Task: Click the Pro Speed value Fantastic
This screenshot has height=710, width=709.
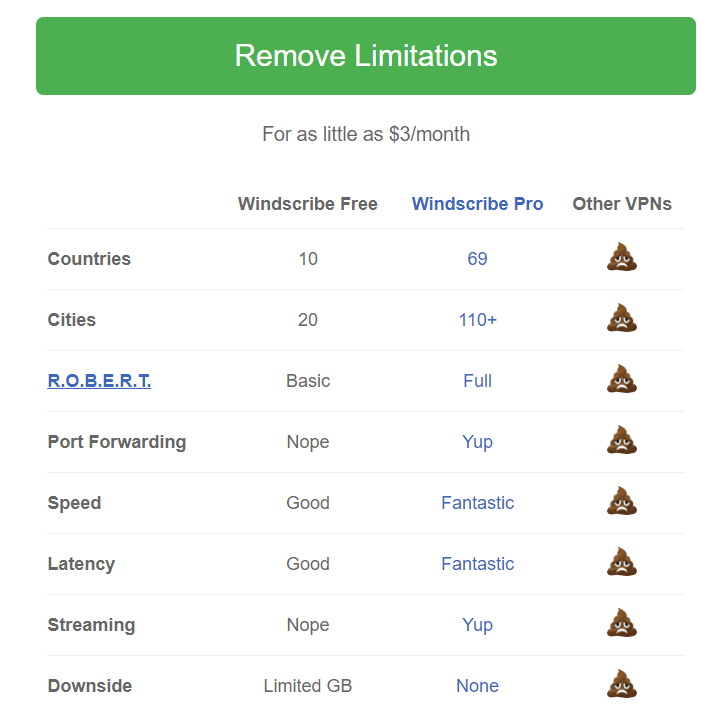Action: point(477,503)
